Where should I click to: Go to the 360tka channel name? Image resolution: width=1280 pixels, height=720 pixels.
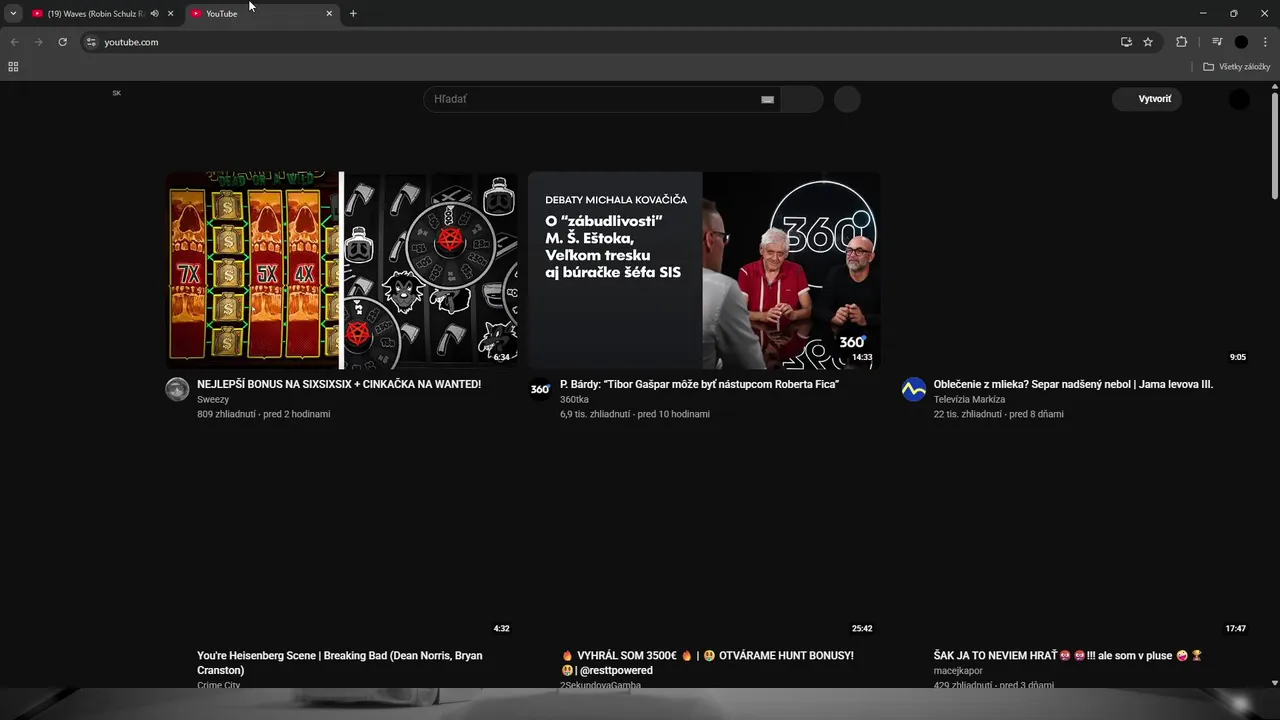tap(574, 399)
